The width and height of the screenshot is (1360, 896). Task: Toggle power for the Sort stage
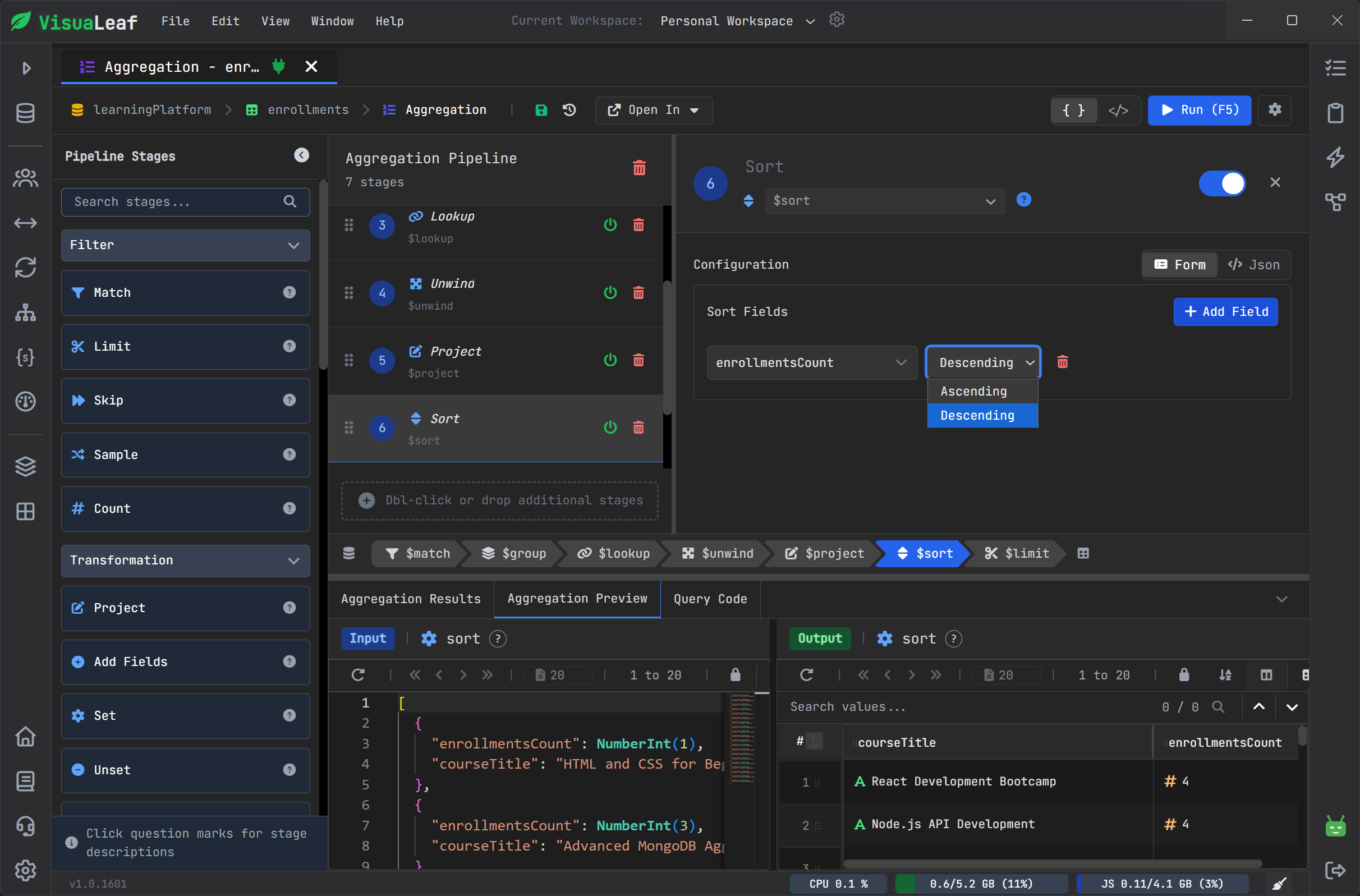(610, 428)
